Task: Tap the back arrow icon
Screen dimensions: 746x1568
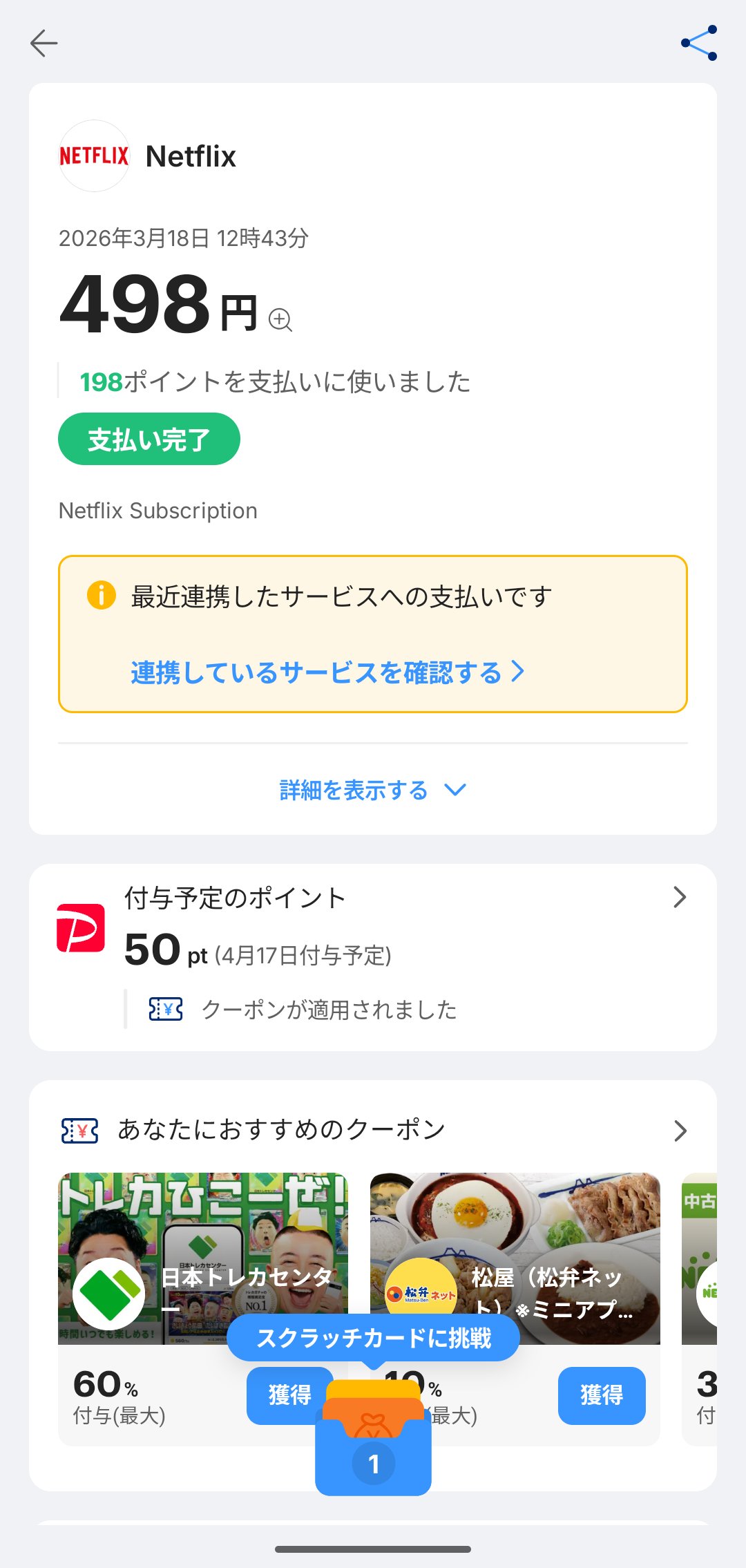Action: (44, 43)
